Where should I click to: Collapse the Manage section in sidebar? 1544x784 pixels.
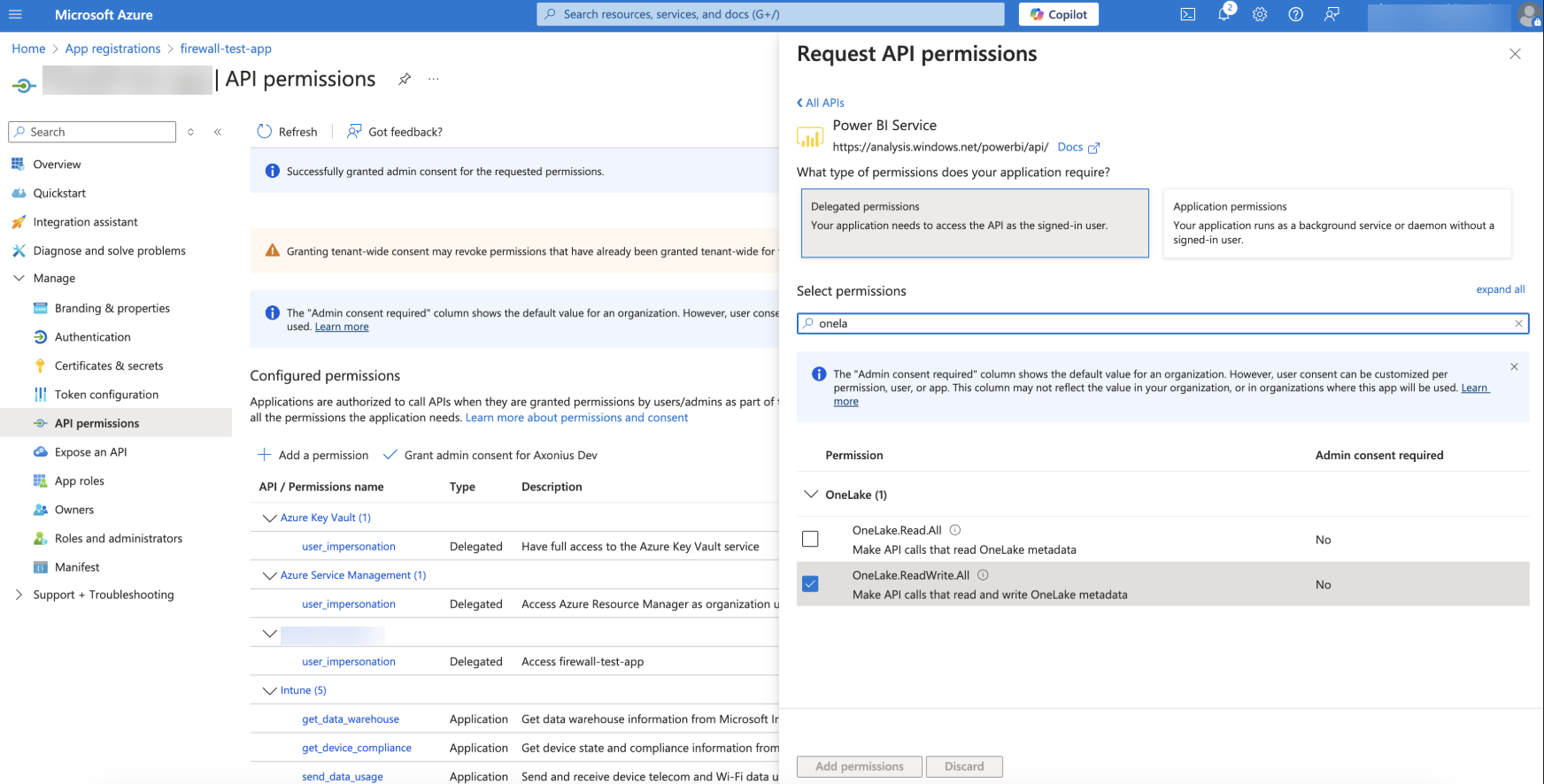point(19,278)
